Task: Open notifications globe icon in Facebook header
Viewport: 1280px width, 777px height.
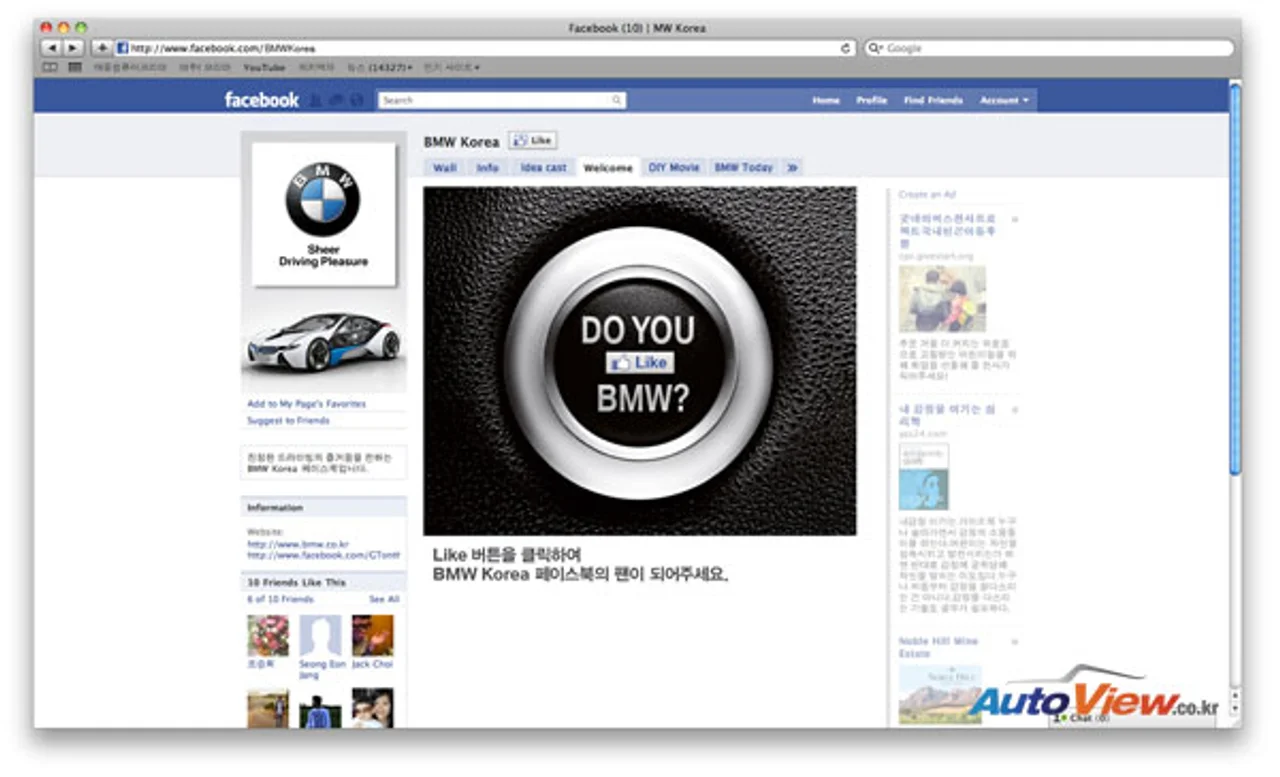Action: [x=357, y=100]
